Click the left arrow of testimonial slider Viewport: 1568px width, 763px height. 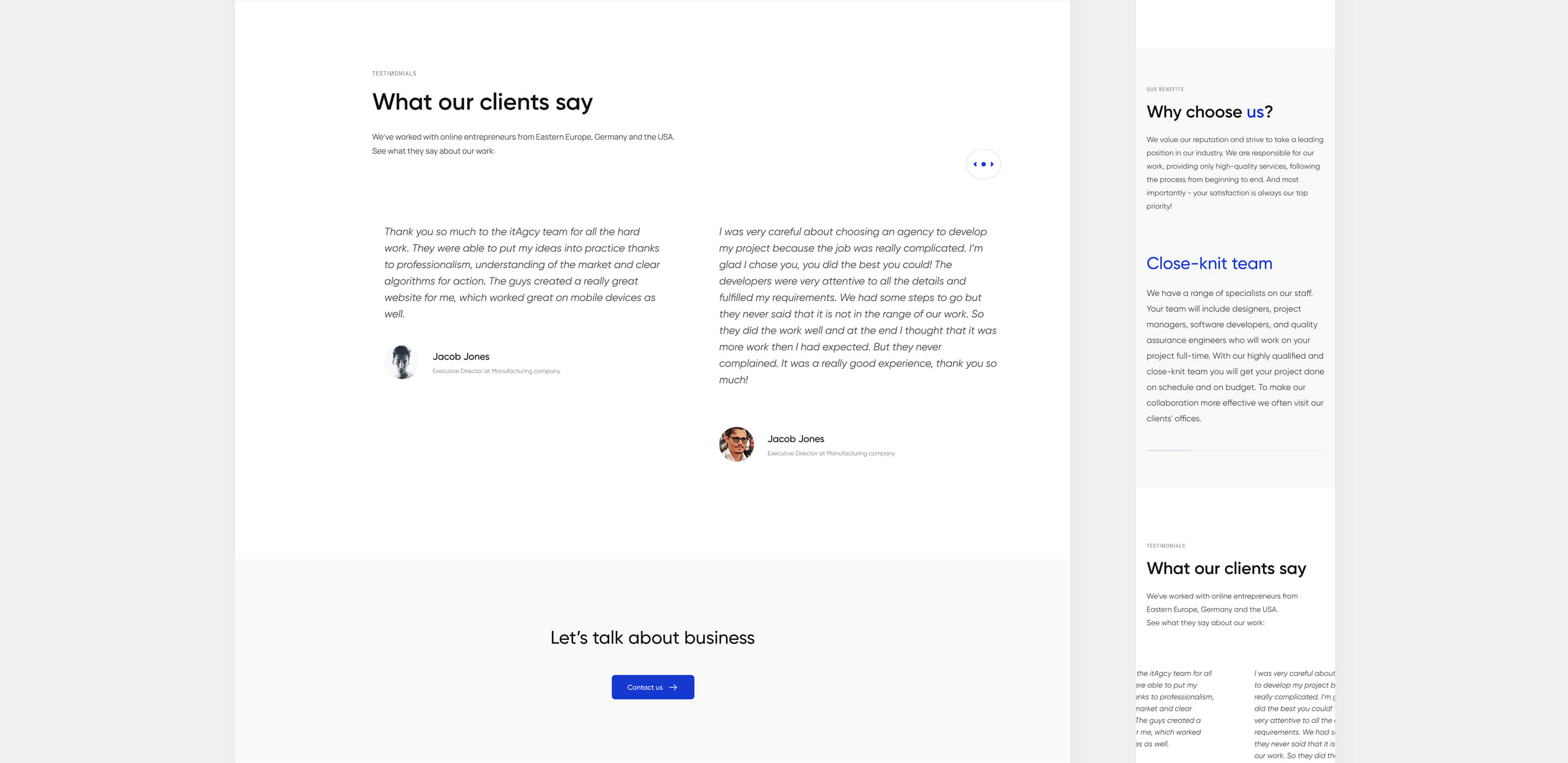(x=974, y=164)
